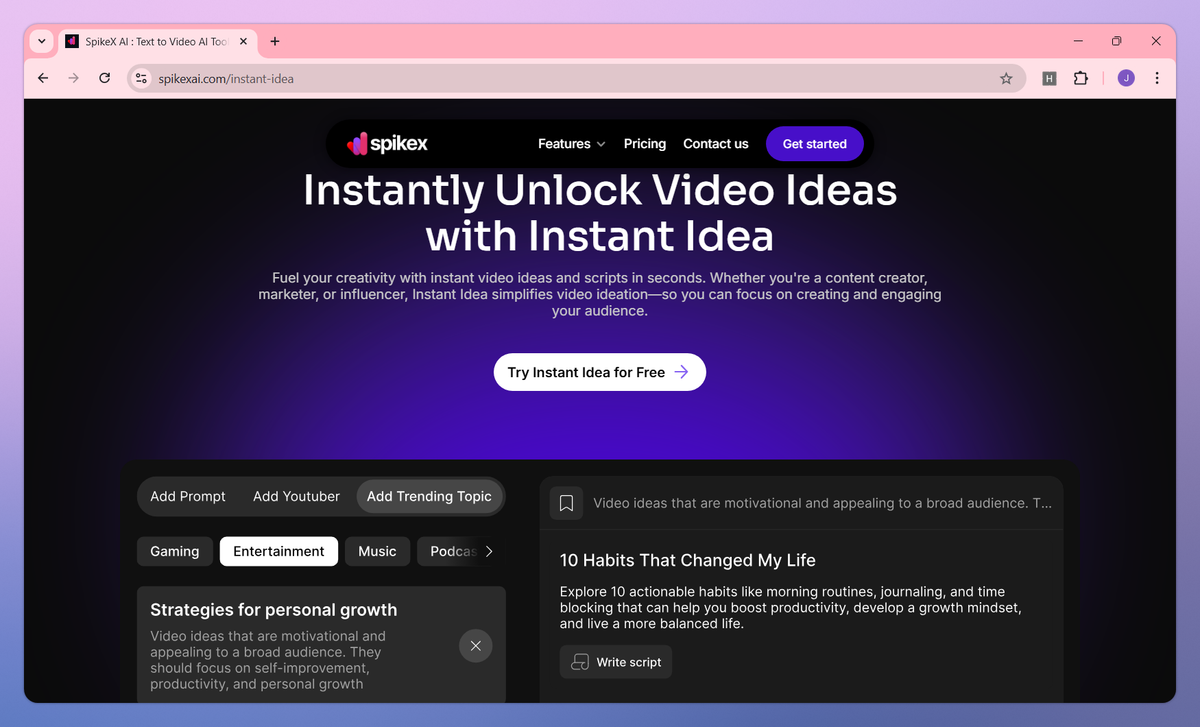The image size is (1200, 727).
Task: Bookmark this page with star icon
Action: (1006, 78)
